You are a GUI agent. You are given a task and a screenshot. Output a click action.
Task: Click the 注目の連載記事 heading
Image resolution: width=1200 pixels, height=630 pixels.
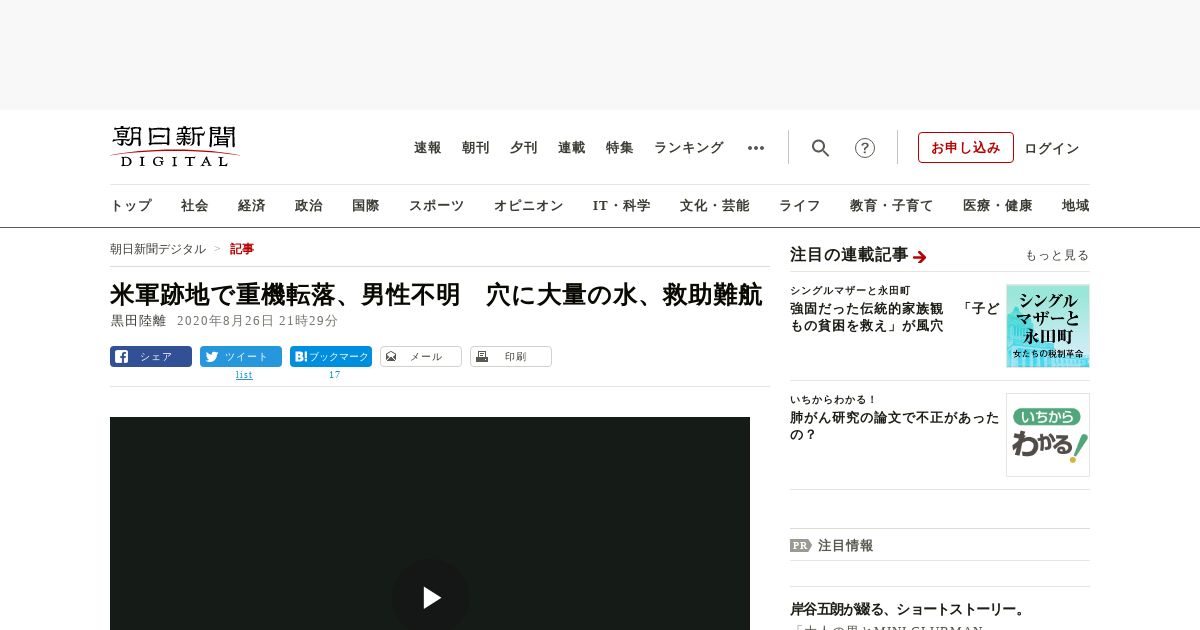849,255
